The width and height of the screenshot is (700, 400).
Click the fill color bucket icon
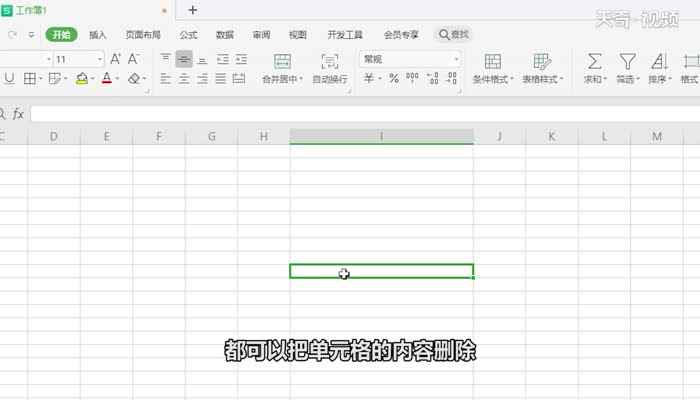coord(82,79)
